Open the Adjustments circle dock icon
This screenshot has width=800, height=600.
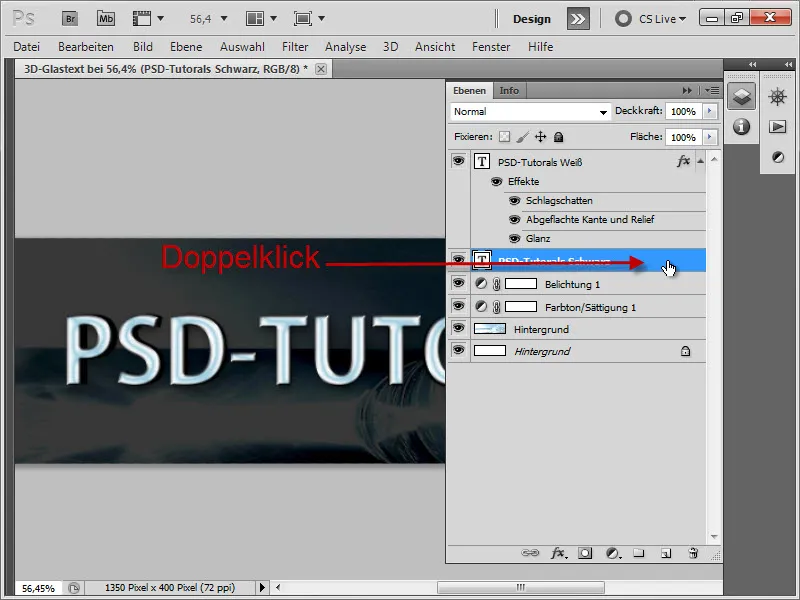pyautogui.click(x=778, y=157)
